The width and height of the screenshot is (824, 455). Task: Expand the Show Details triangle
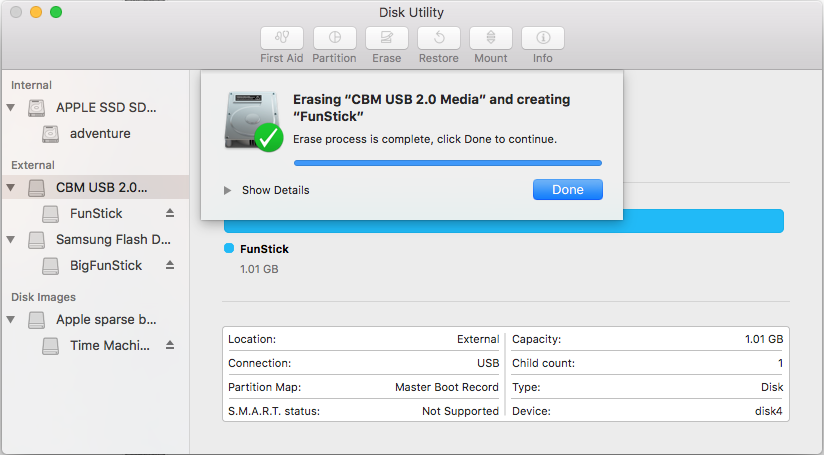click(x=228, y=190)
